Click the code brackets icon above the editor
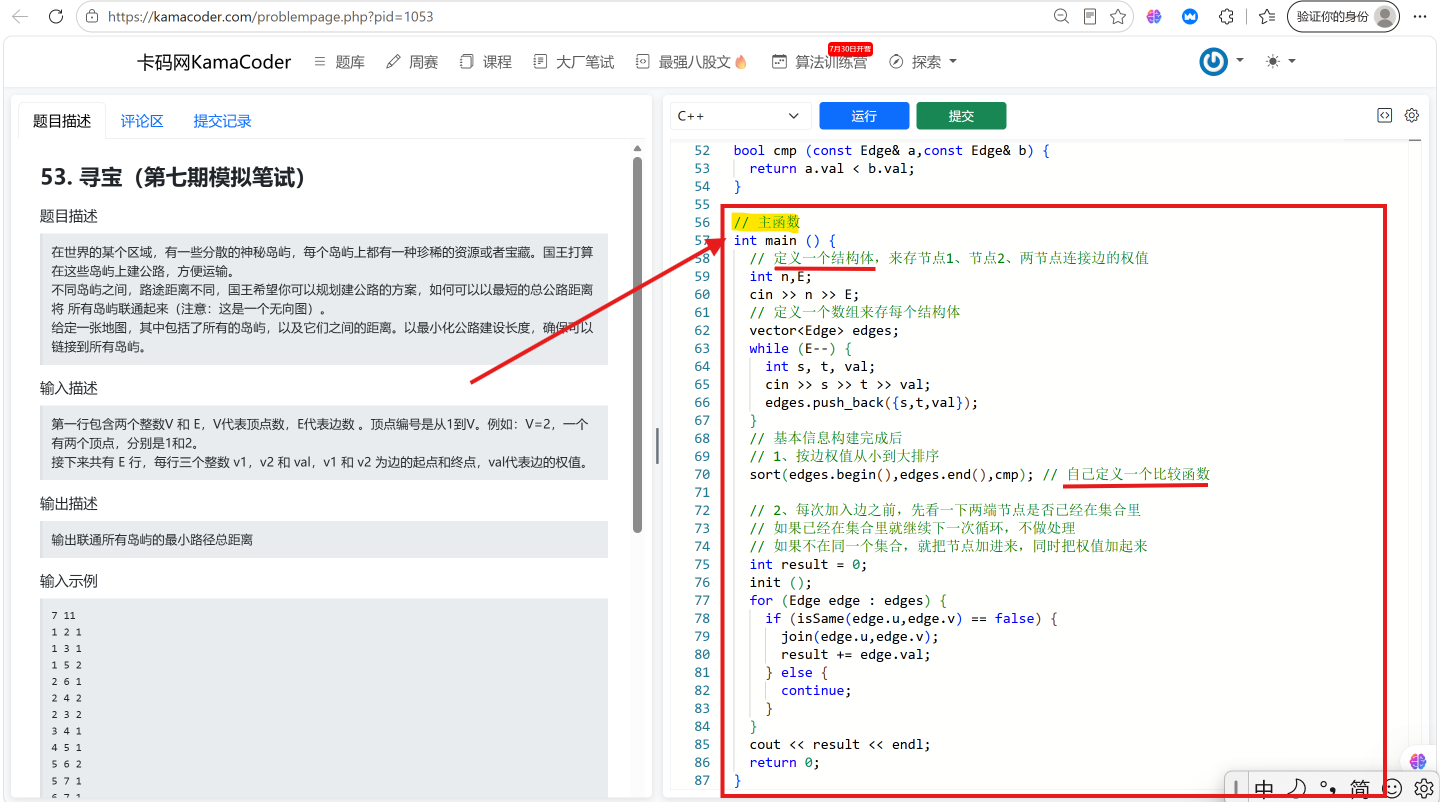 tap(1384, 115)
